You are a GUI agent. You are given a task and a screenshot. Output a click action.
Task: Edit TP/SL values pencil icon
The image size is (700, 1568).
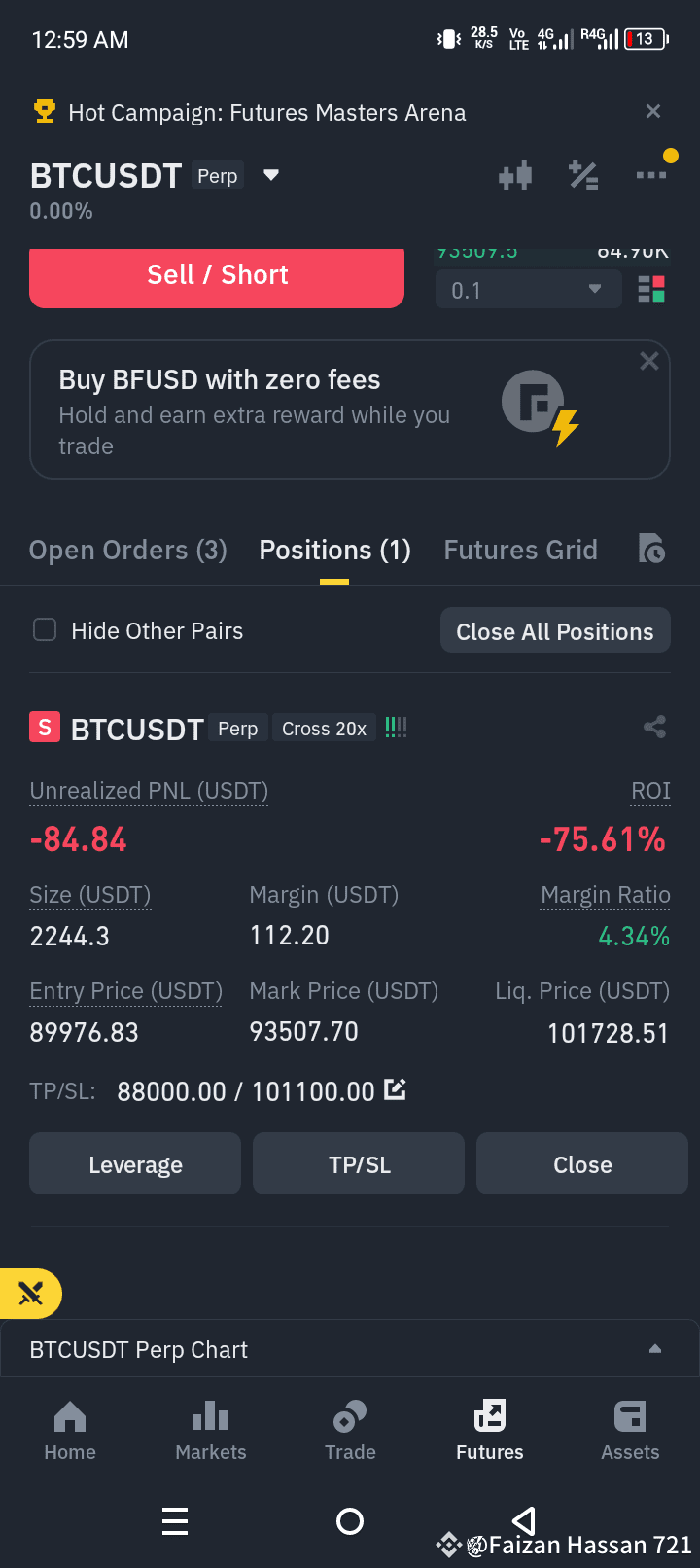pos(395,1089)
